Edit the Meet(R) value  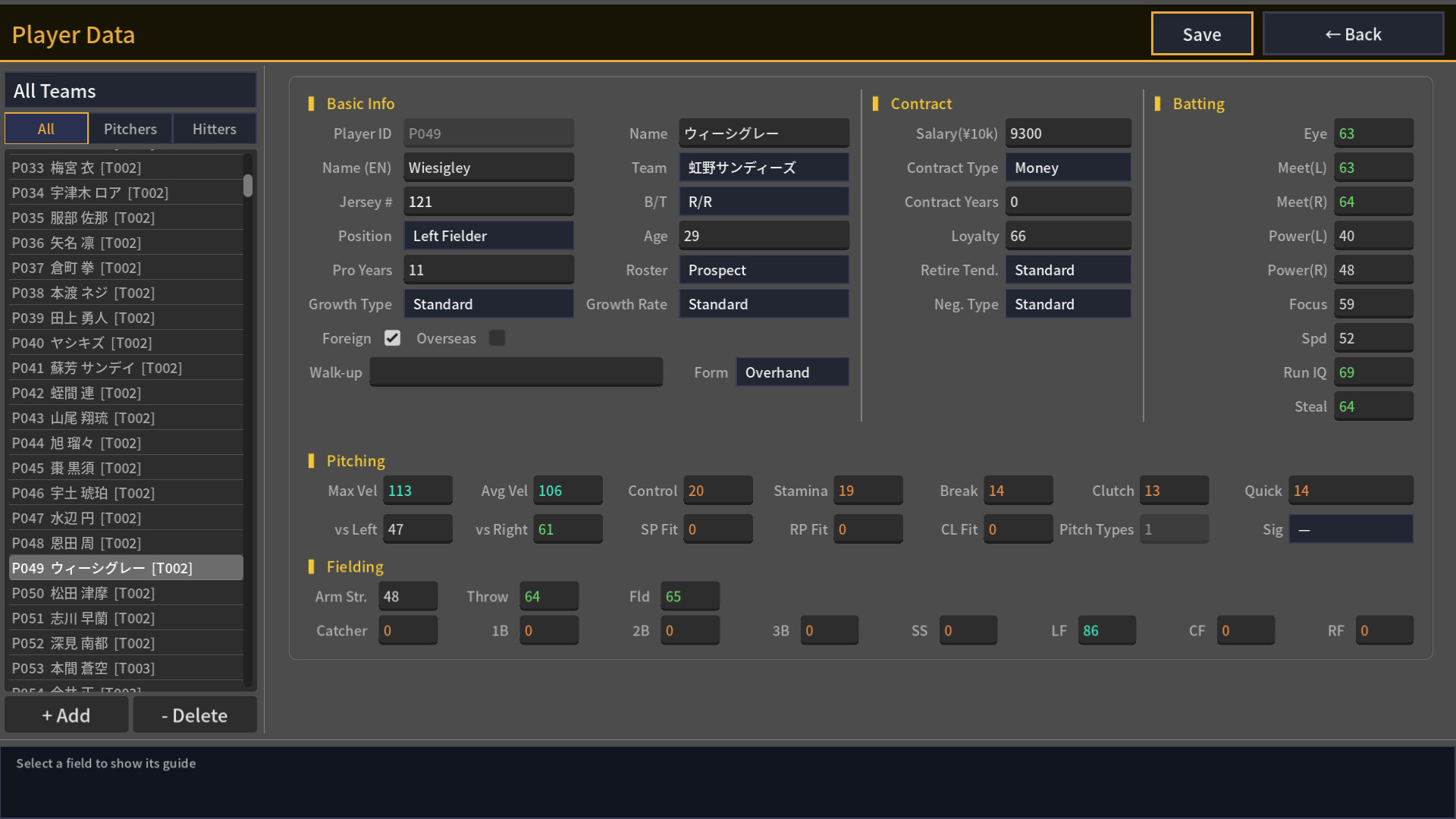point(1373,202)
